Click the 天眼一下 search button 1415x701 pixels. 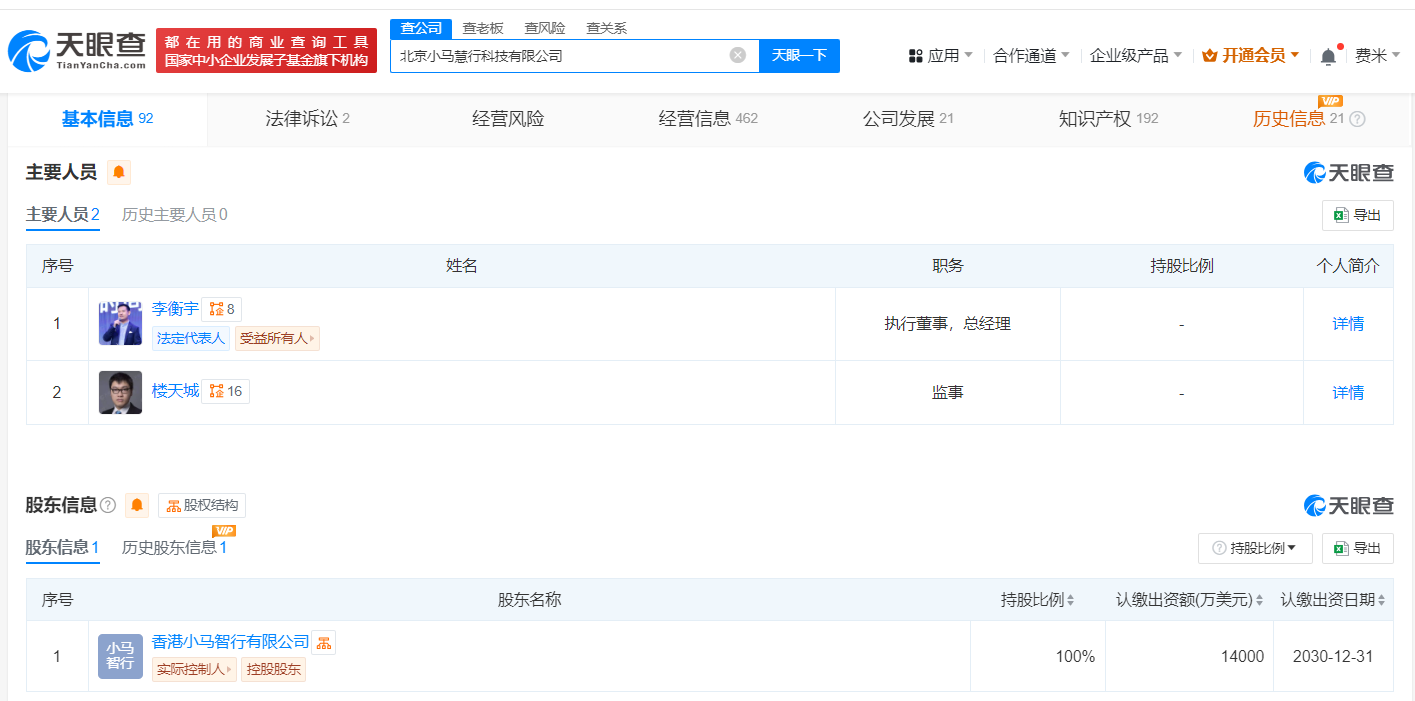797,56
